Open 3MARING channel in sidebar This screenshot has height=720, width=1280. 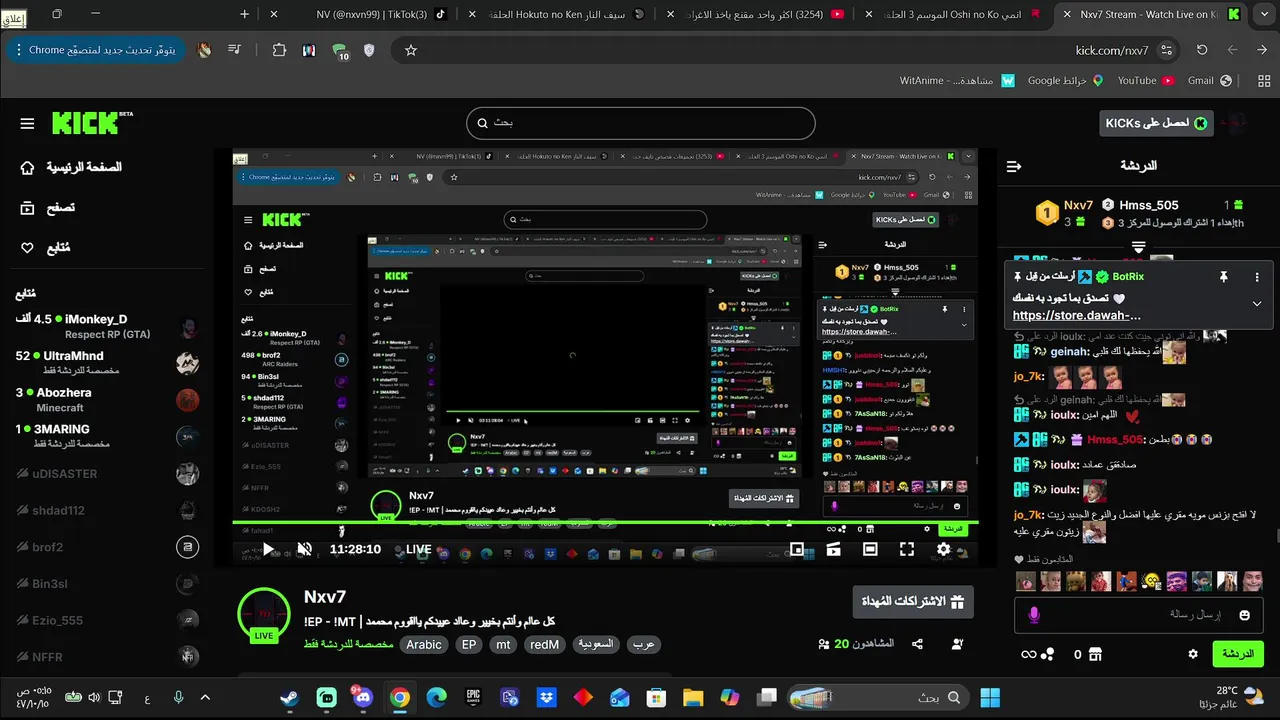(105, 436)
